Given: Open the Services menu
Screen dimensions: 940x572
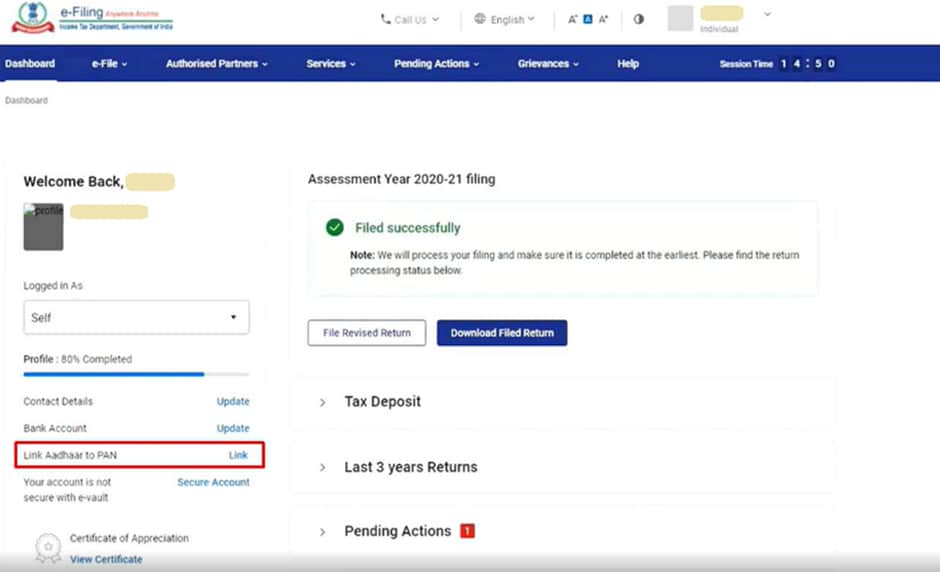Looking at the screenshot, I should coord(331,64).
